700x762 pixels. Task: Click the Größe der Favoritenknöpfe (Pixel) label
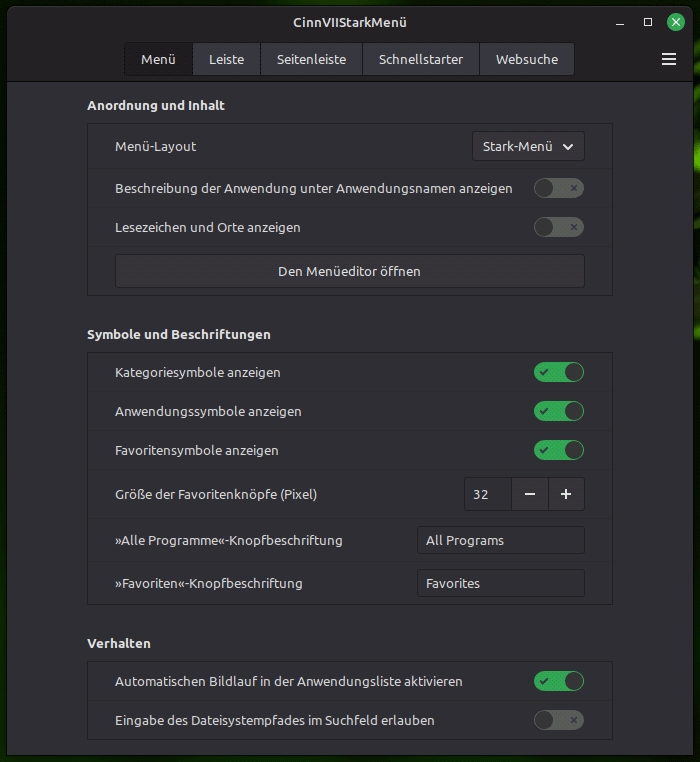(x=216, y=494)
